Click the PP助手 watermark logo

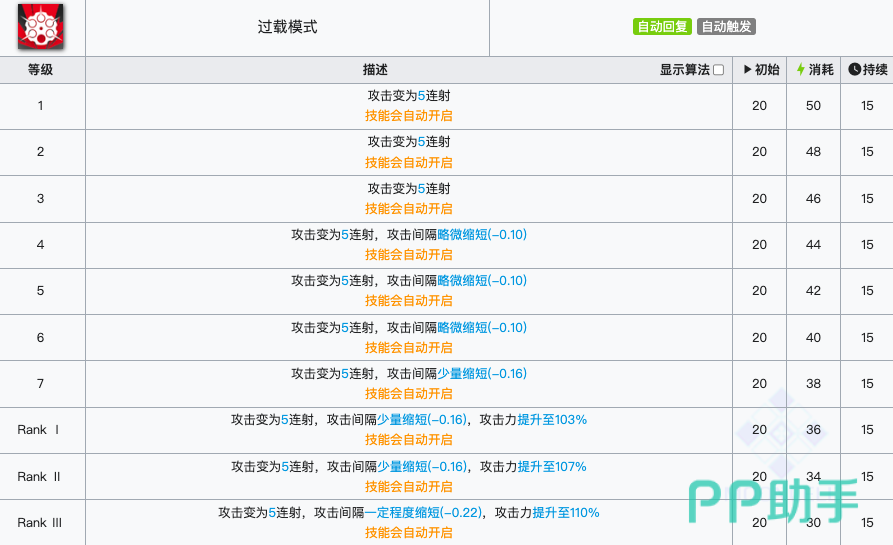click(774, 495)
